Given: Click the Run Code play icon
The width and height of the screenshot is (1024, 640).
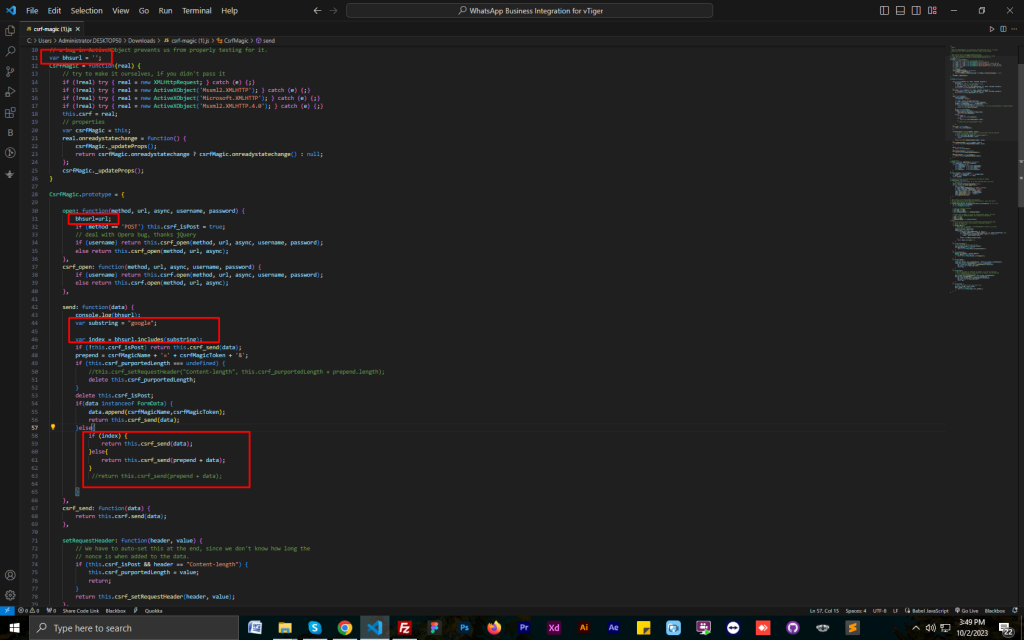Looking at the screenshot, I should tap(991, 29).
